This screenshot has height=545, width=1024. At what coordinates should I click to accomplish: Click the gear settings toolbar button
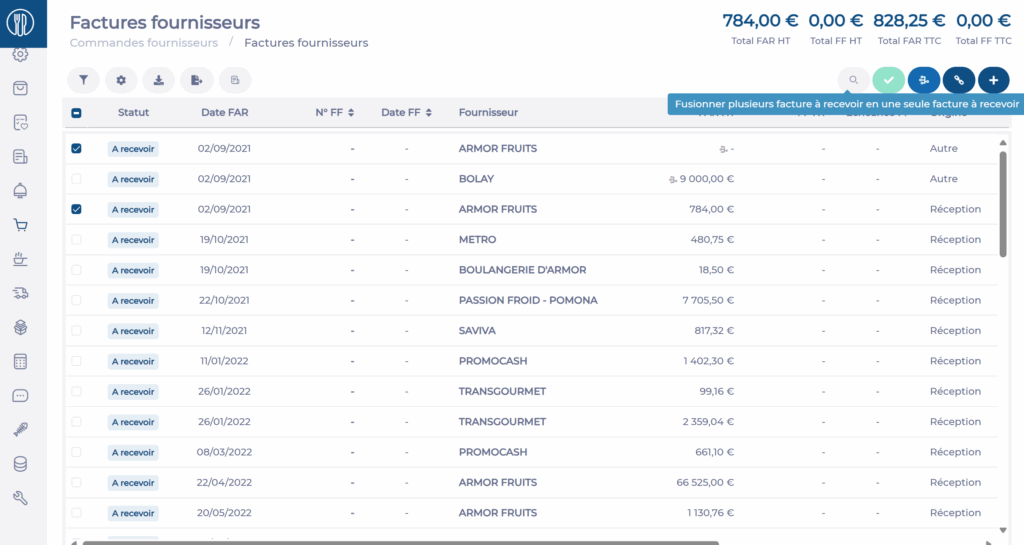tap(121, 80)
